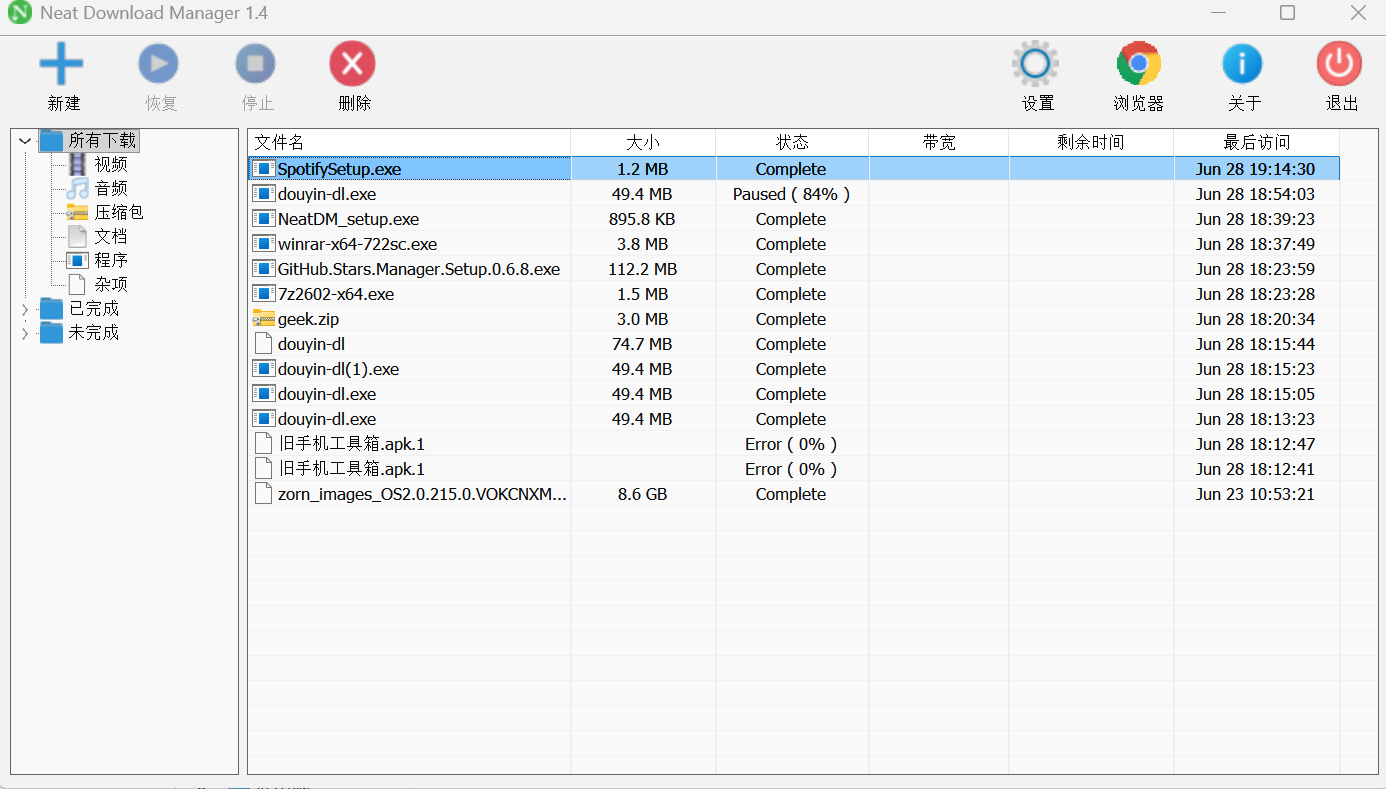Click Jun 23 10:53:21 date cell

point(1255,494)
